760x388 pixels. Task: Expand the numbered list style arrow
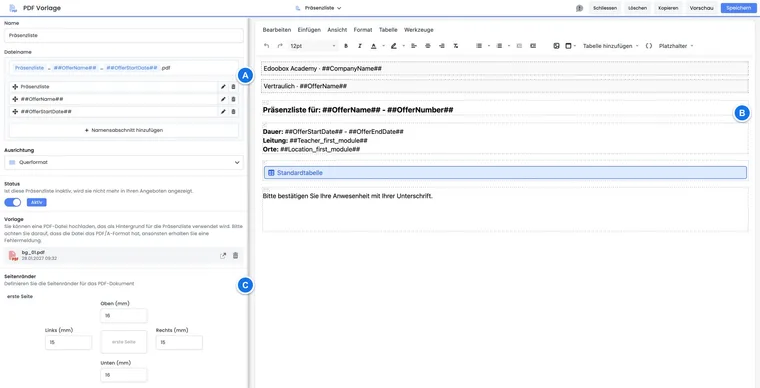coord(509,46)
